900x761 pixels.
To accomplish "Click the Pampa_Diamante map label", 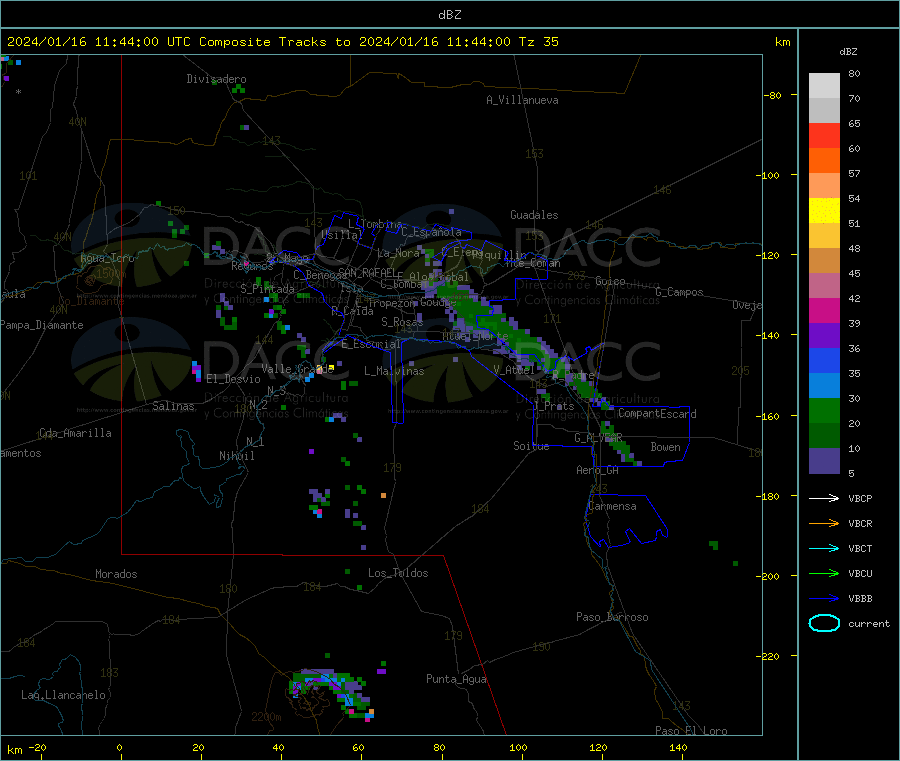I will 42,325.
